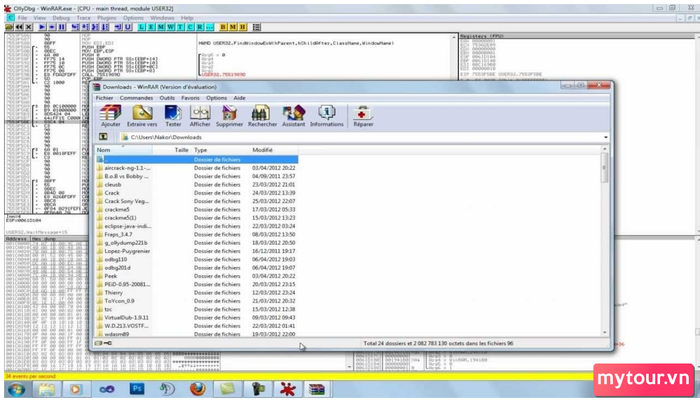700x404 pixels.
Task: Click the Step over icon in OllyDbg
Action: click(x=85, y=27)
